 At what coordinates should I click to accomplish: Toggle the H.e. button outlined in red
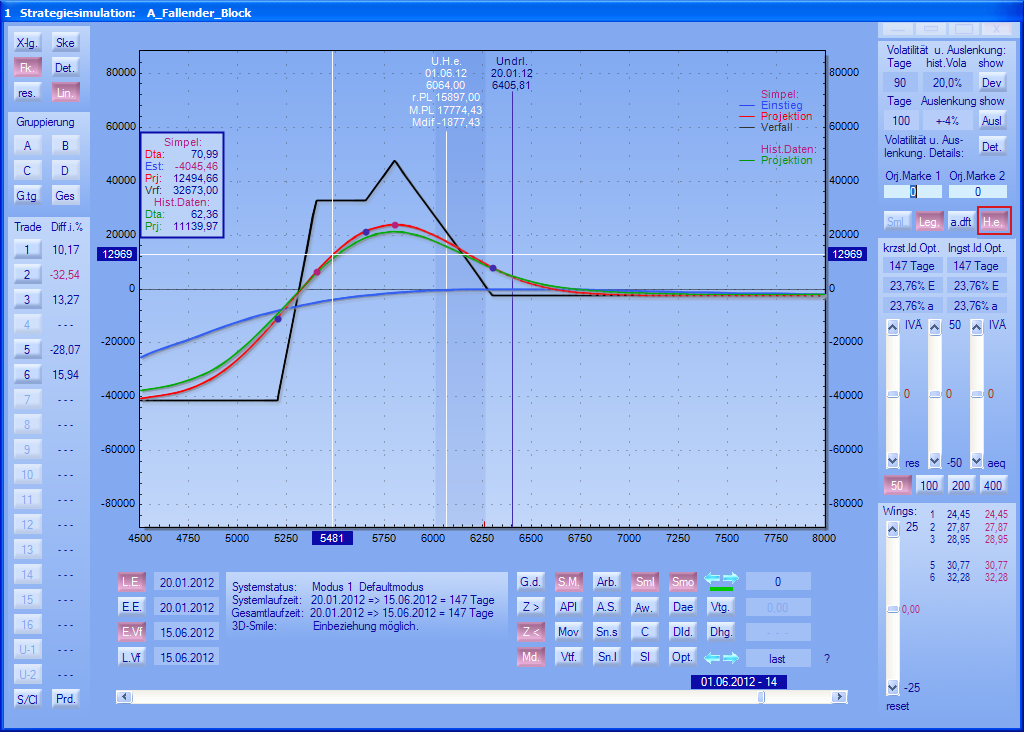tap(994, 221)
